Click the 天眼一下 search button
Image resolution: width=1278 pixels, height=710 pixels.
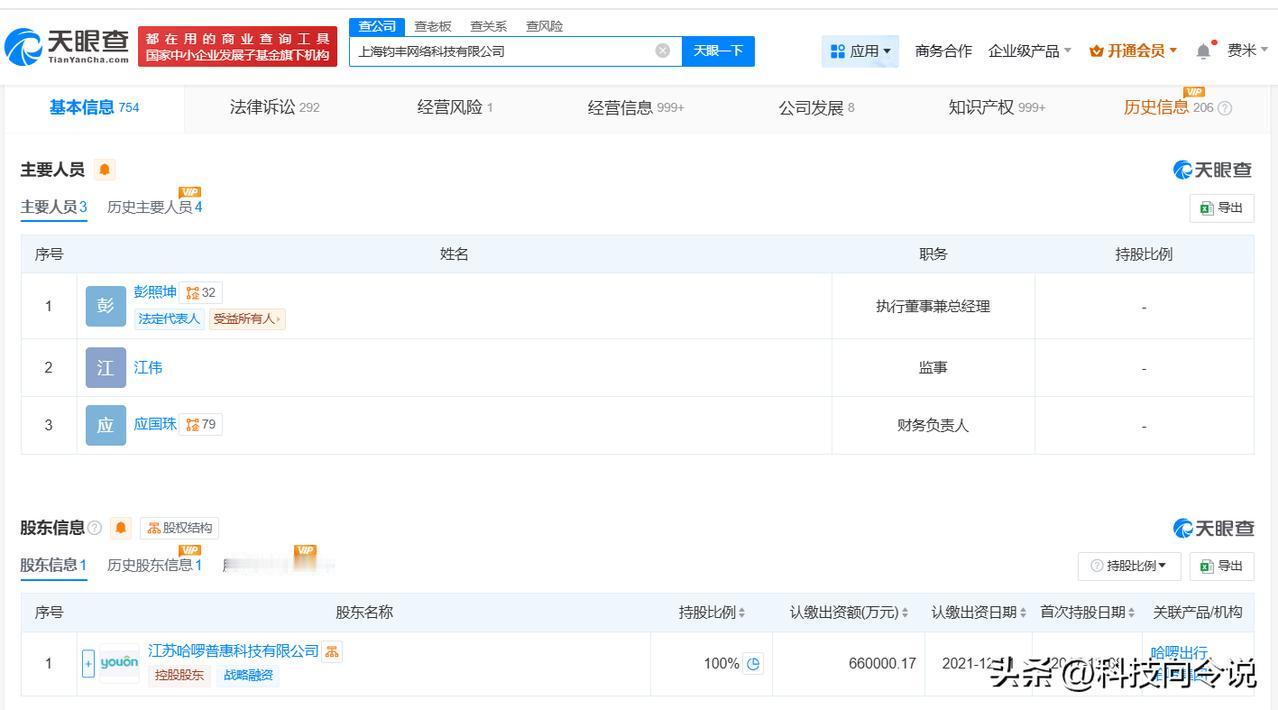718,51
